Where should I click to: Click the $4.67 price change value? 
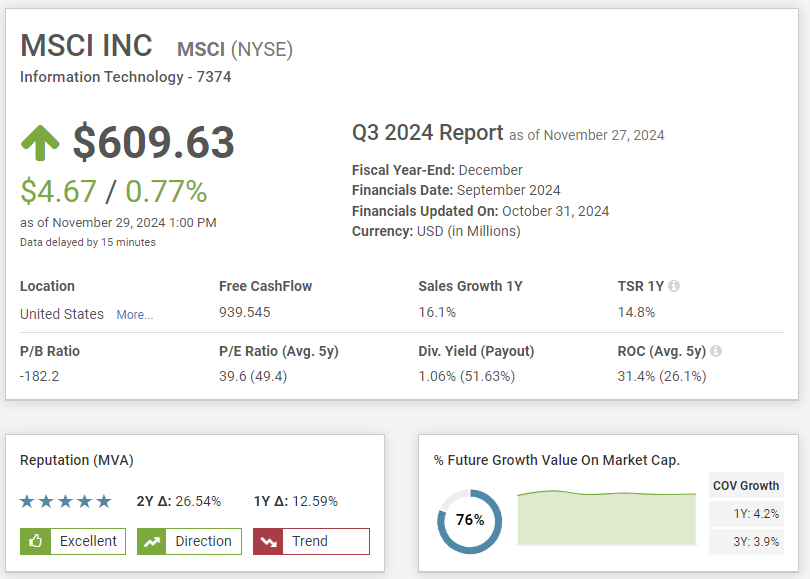(58, 192)
